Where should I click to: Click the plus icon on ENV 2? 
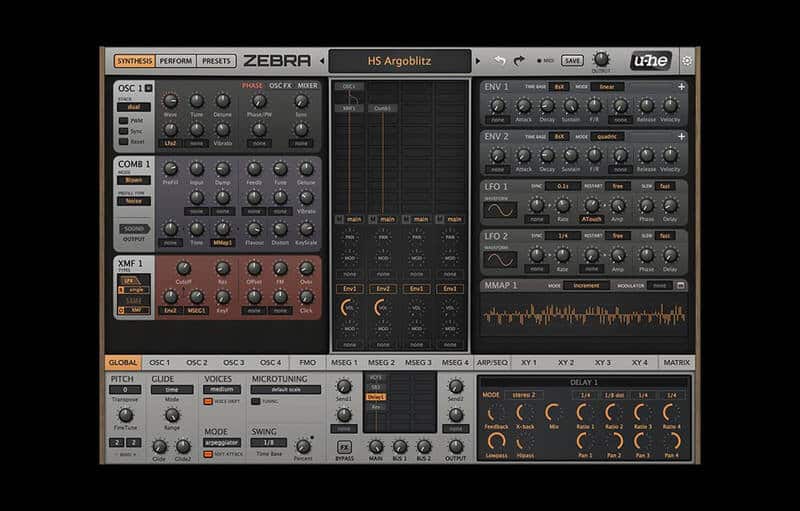pos(681,136)
